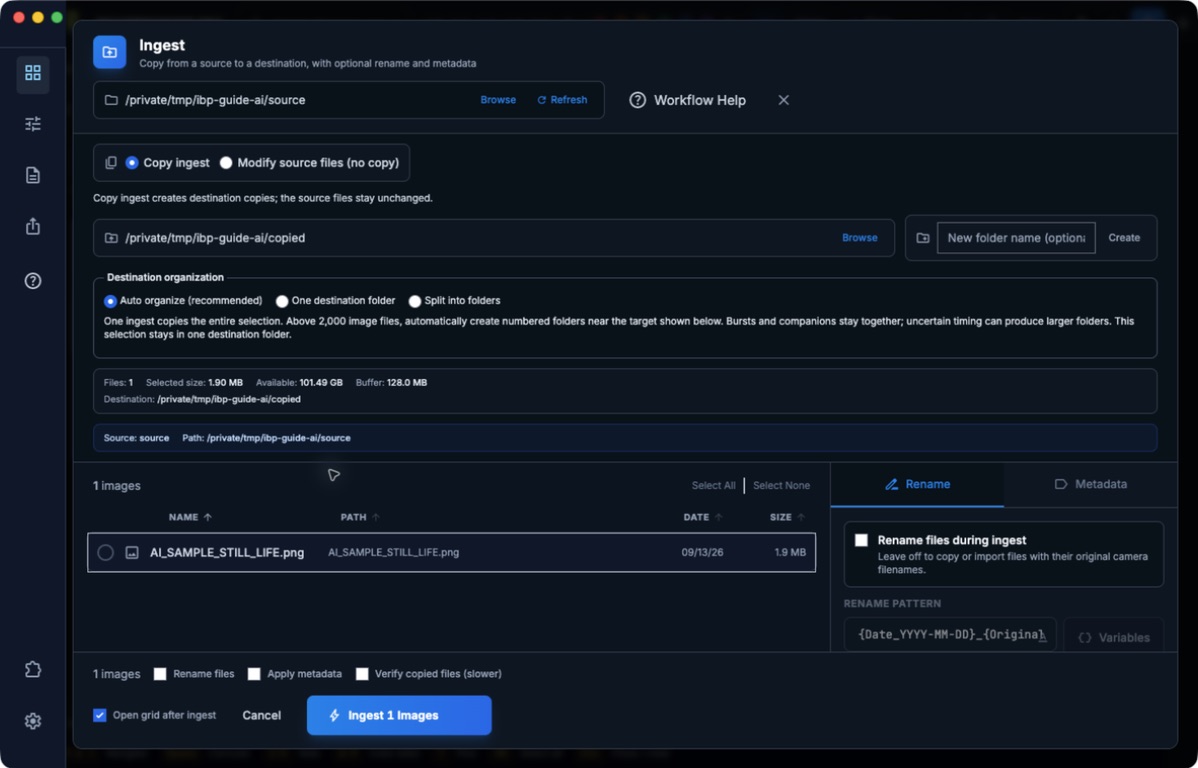Click Refresh next to source path

pos(562,100)
